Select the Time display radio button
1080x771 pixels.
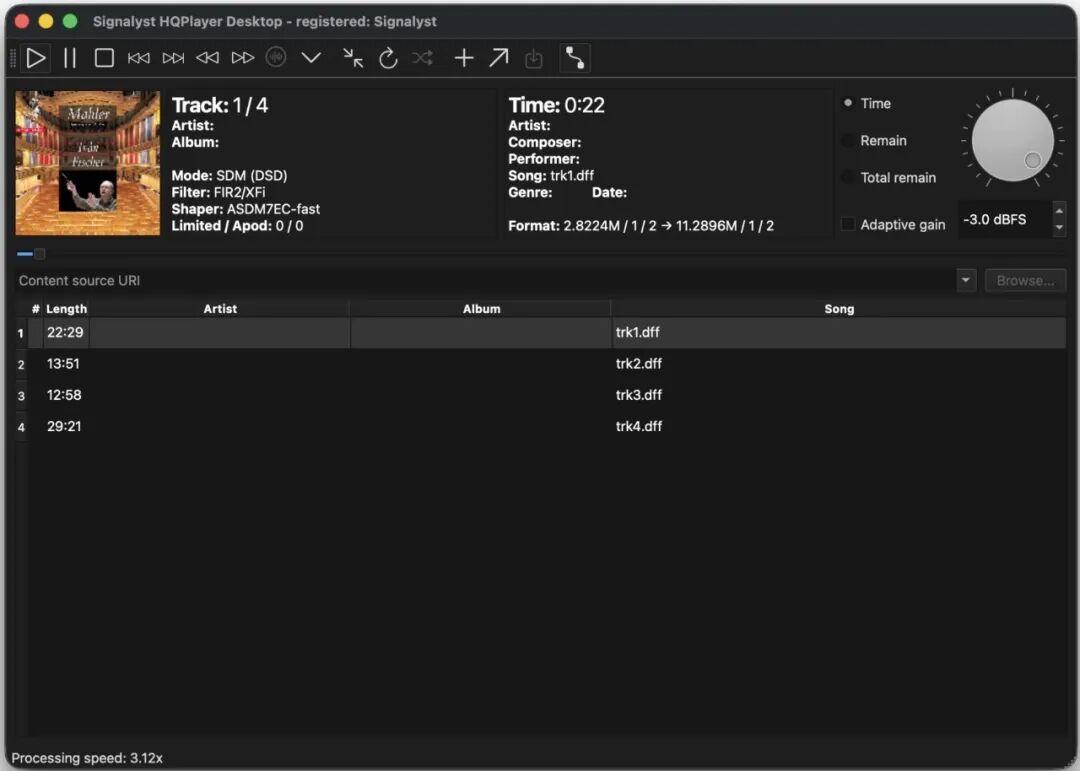click(x=848, y=103)
